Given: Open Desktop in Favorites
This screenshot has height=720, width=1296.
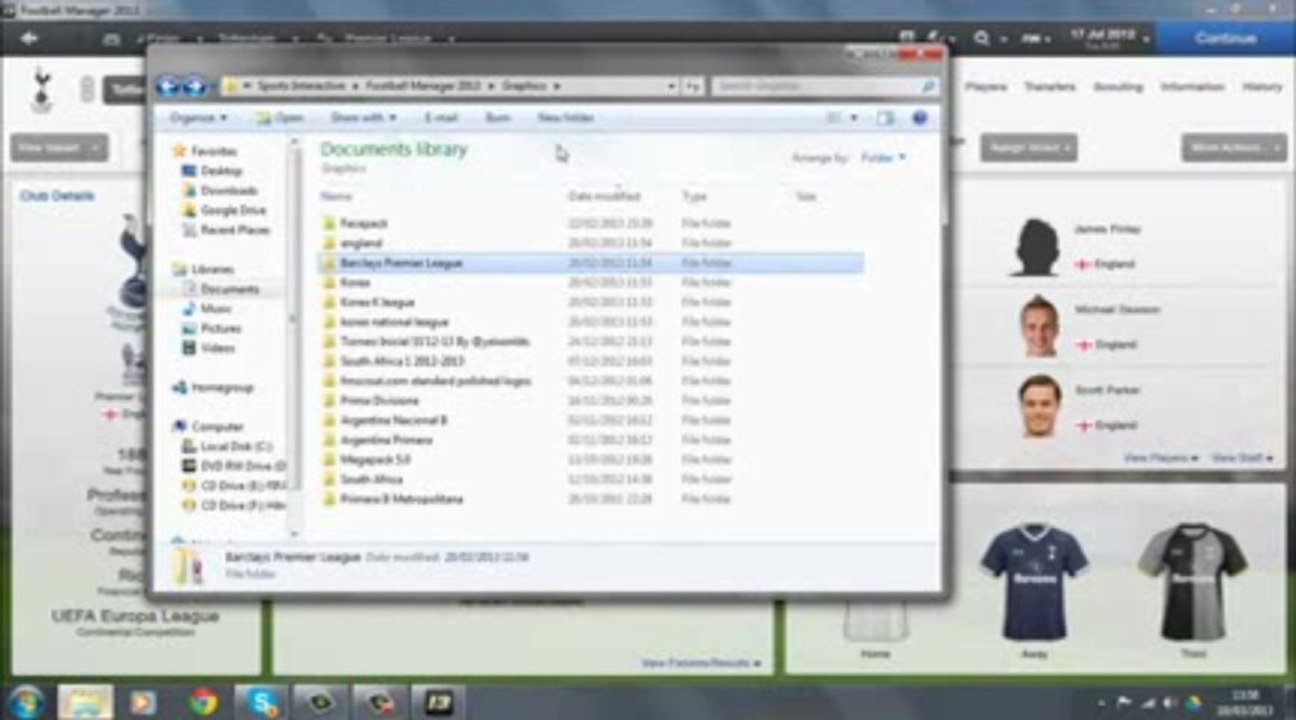Looking at the screenshot, I should pyautogui.click(x=212, y=171).
